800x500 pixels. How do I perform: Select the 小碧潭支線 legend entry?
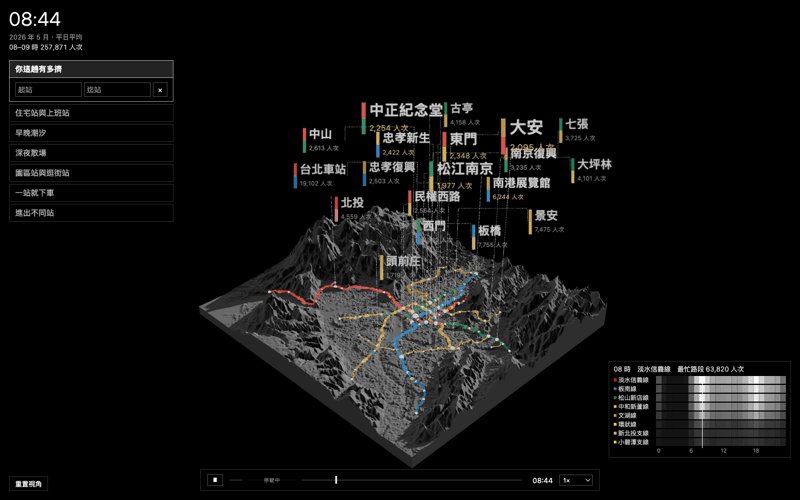click(x=631, y=442)
